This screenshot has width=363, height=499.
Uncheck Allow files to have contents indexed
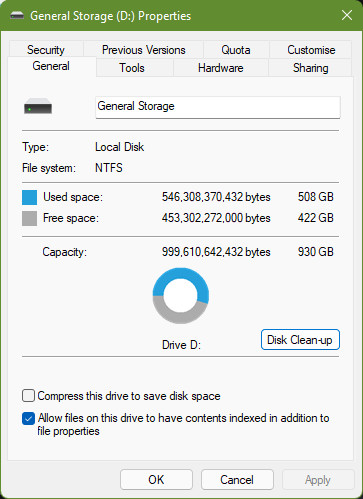pos(28,418)
